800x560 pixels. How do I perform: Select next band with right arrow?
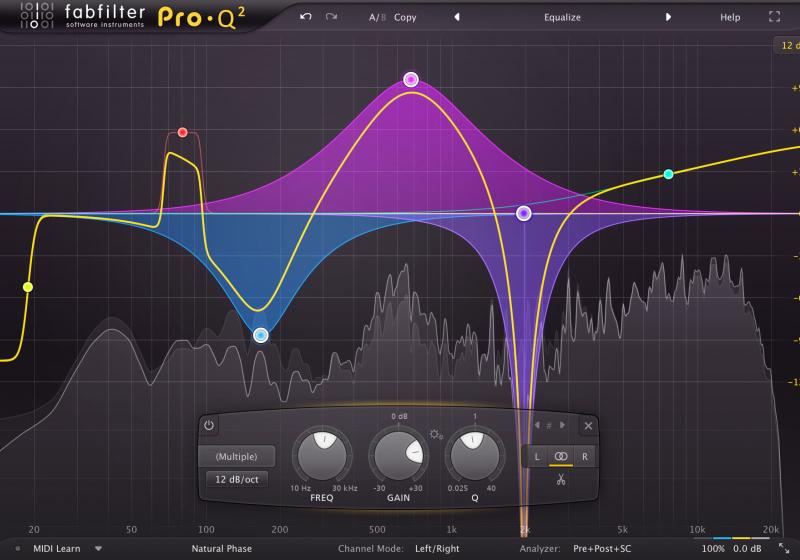click(562, 425)
